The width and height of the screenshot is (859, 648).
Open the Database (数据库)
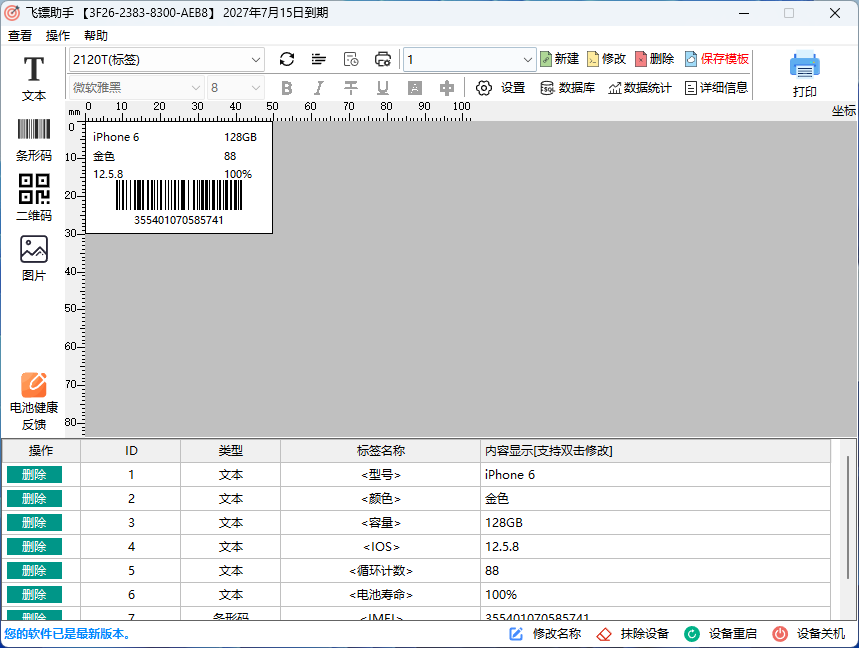tap(568, 88)
